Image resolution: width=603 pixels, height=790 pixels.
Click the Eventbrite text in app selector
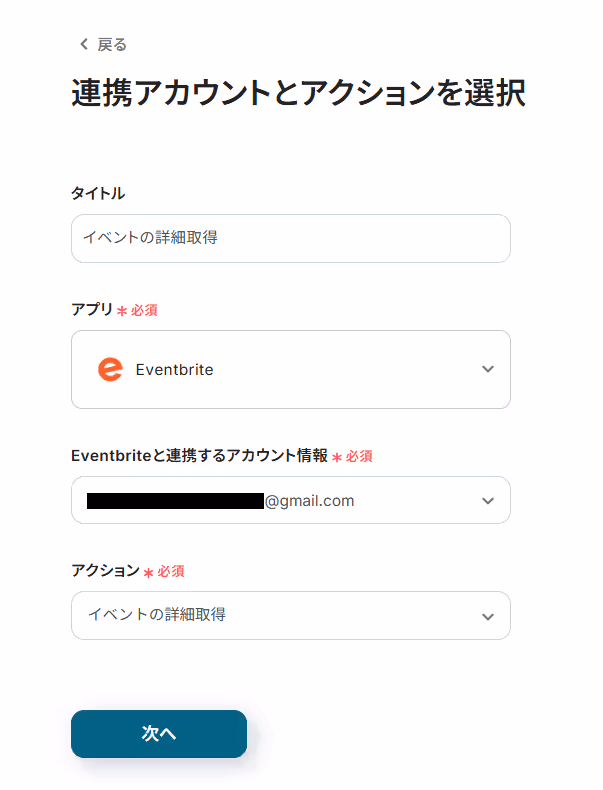174,370
